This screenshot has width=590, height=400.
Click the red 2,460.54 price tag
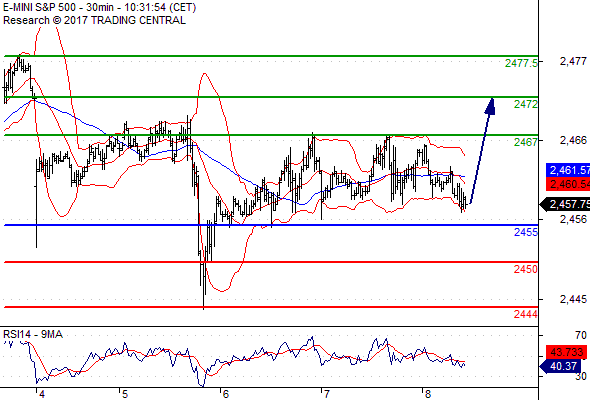[x=568, y=184]
